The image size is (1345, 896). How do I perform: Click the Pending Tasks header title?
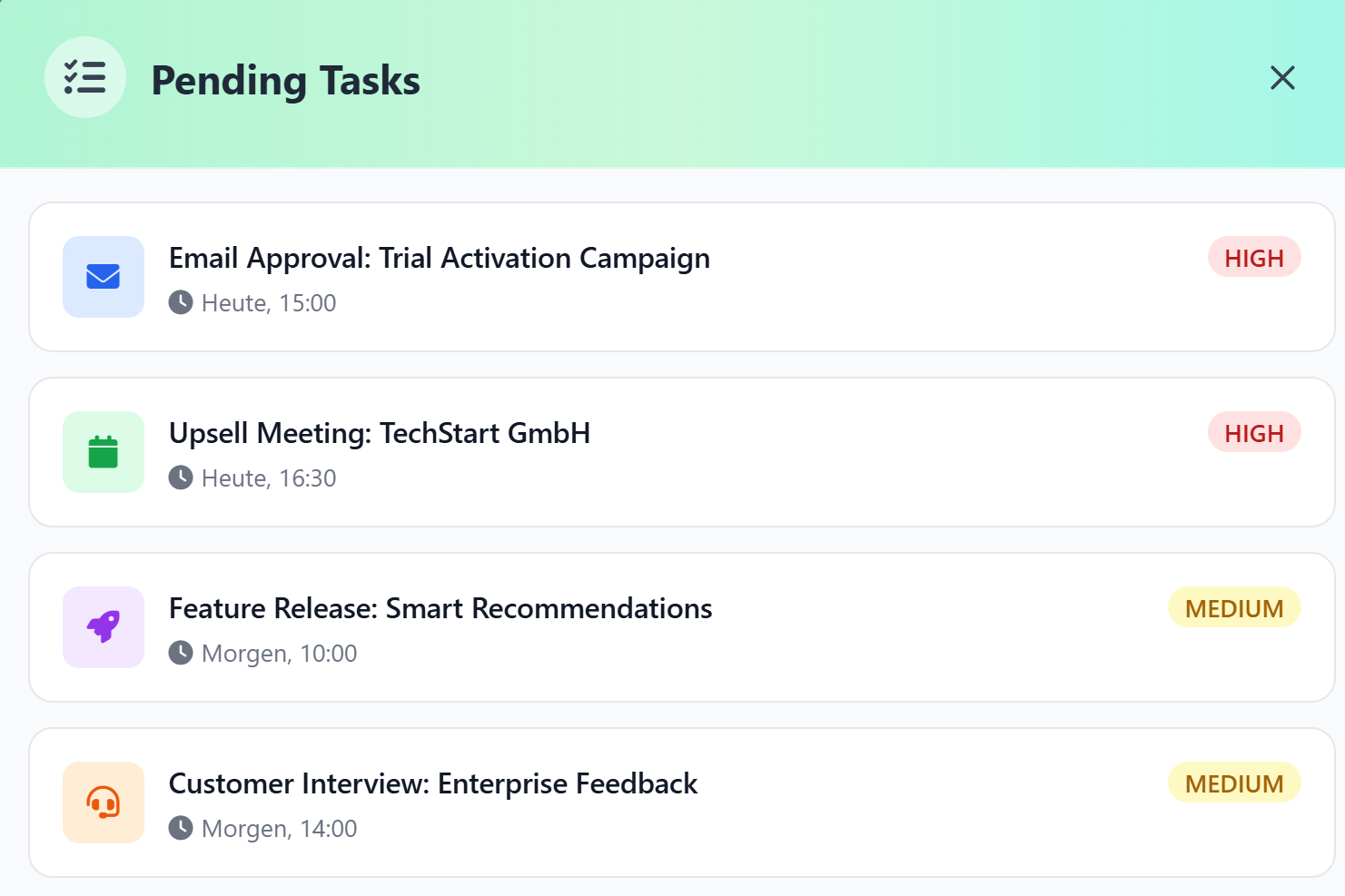pyautogui.click(x=286, y=80)
